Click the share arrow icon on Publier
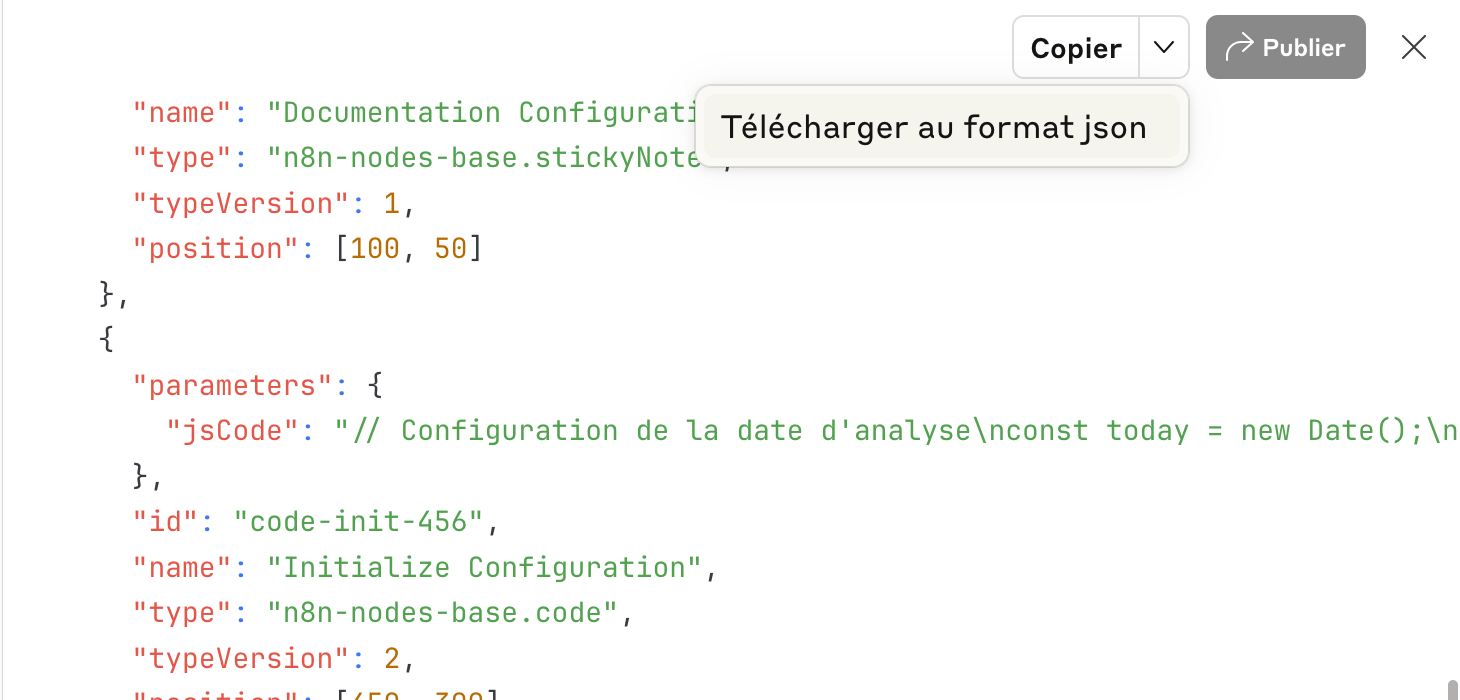 click(1239, 47)
